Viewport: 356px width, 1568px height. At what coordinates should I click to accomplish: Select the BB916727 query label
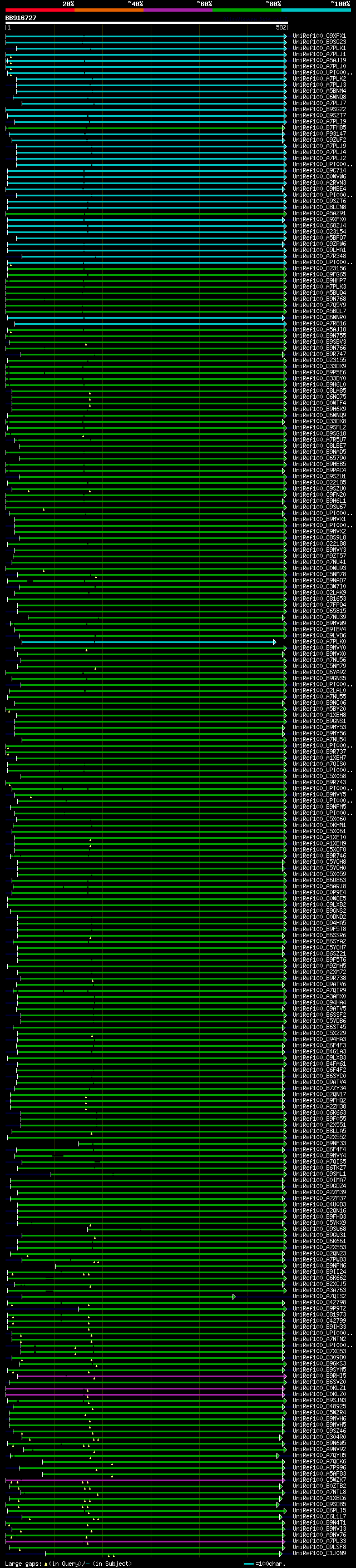click(x=21, y=18)
